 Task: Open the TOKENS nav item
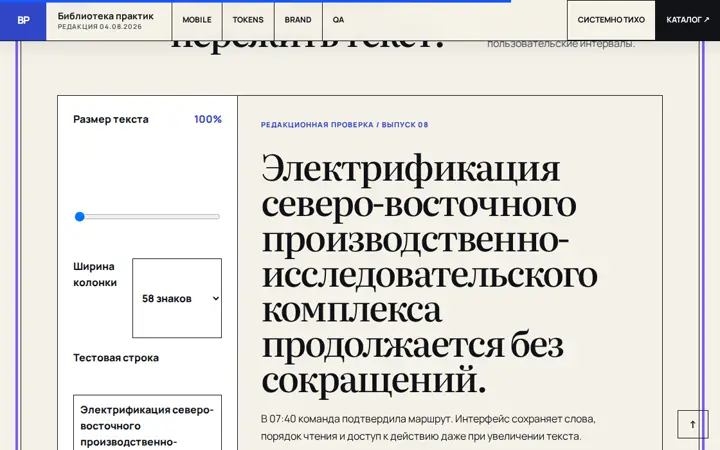tap(248, 21)
